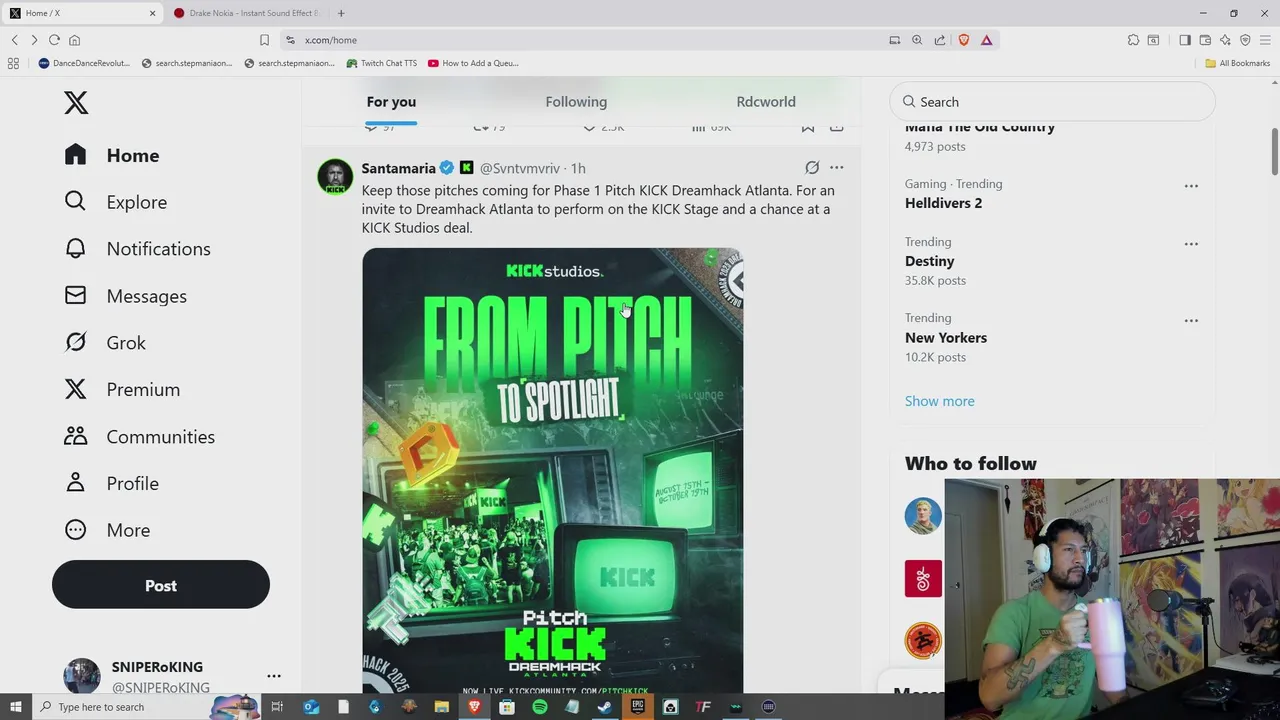The height and width of the screenshot is (720, 1280).
Task: Open the How to Add a Queu... bookmark
Action: 473,63
